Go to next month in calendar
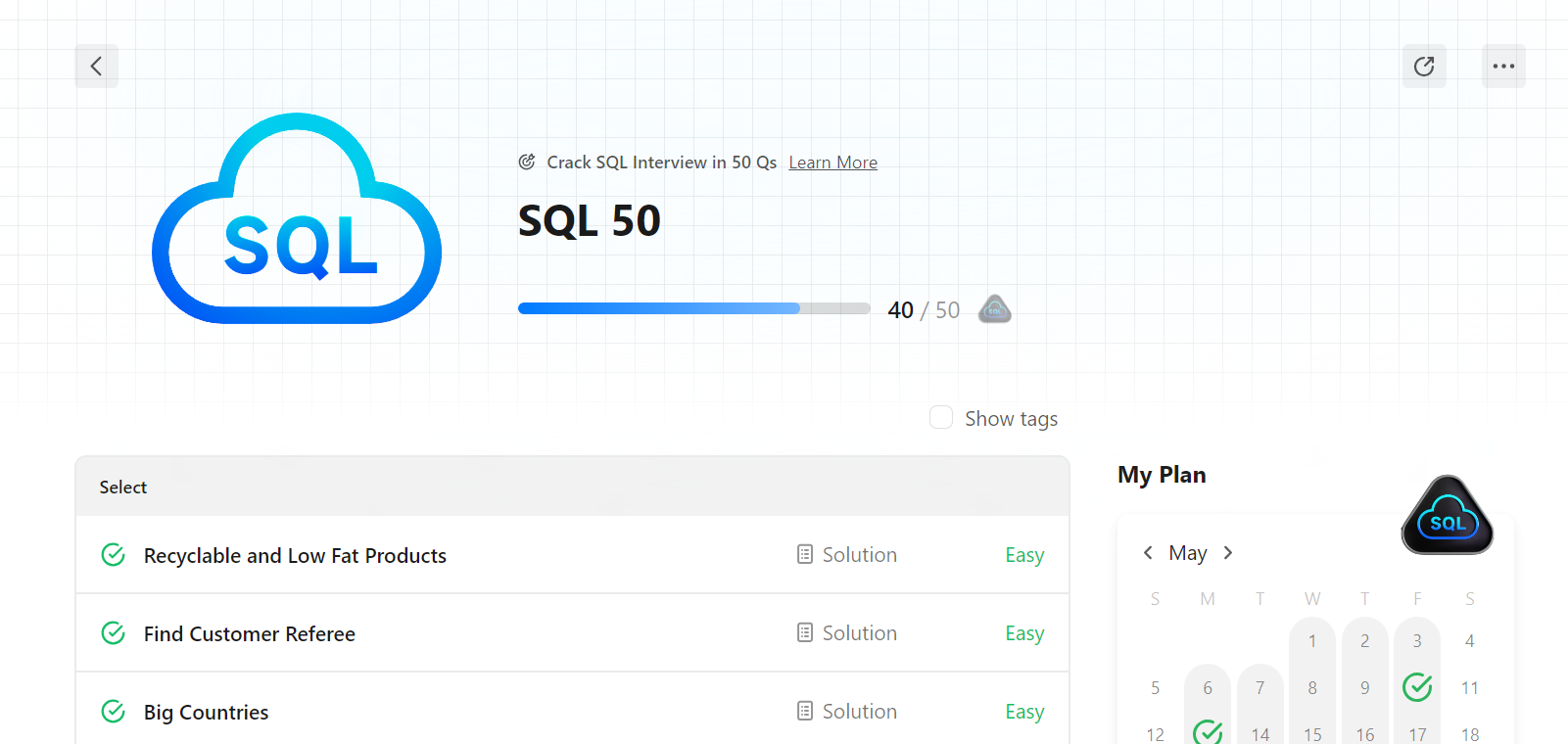1568x744 pixels. coord(1228,553)
